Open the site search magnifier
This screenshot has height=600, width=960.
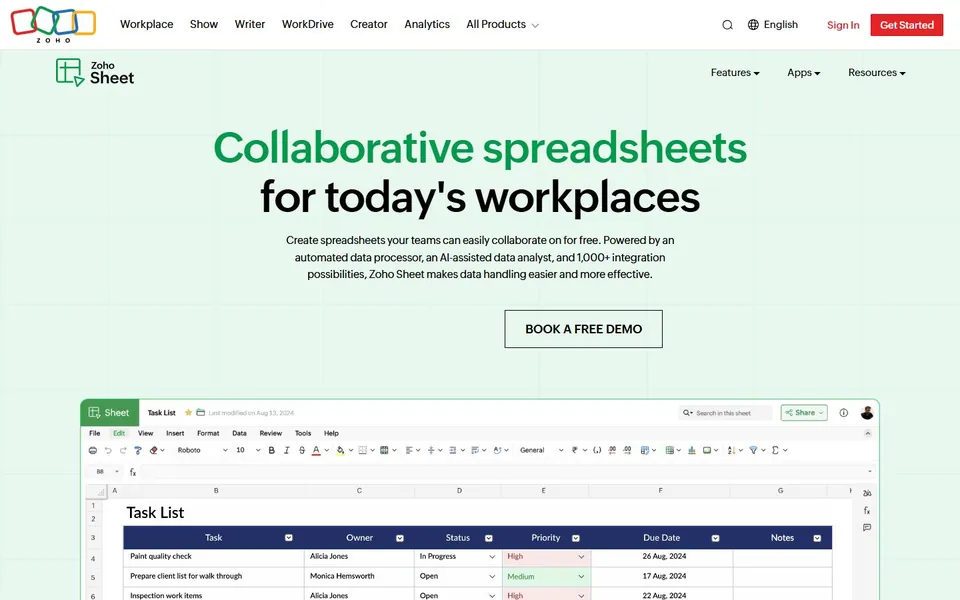727,25
